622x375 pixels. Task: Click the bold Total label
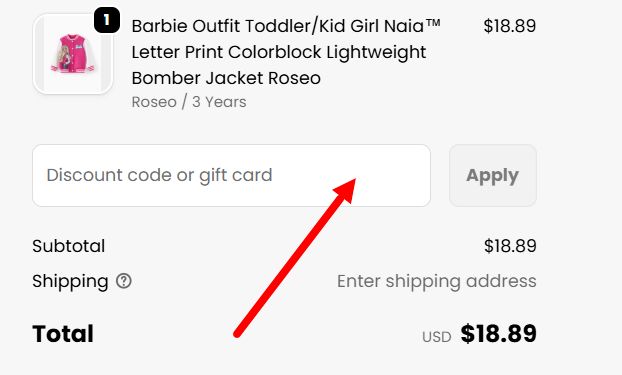pyautogui.click(x=63, y=334)
